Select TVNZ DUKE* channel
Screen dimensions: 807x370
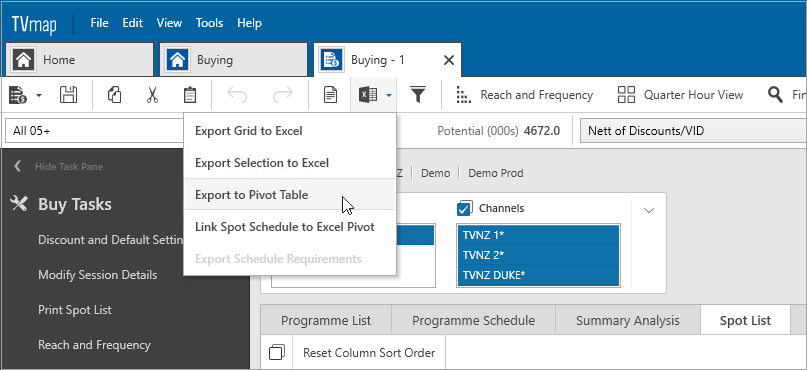538,275
